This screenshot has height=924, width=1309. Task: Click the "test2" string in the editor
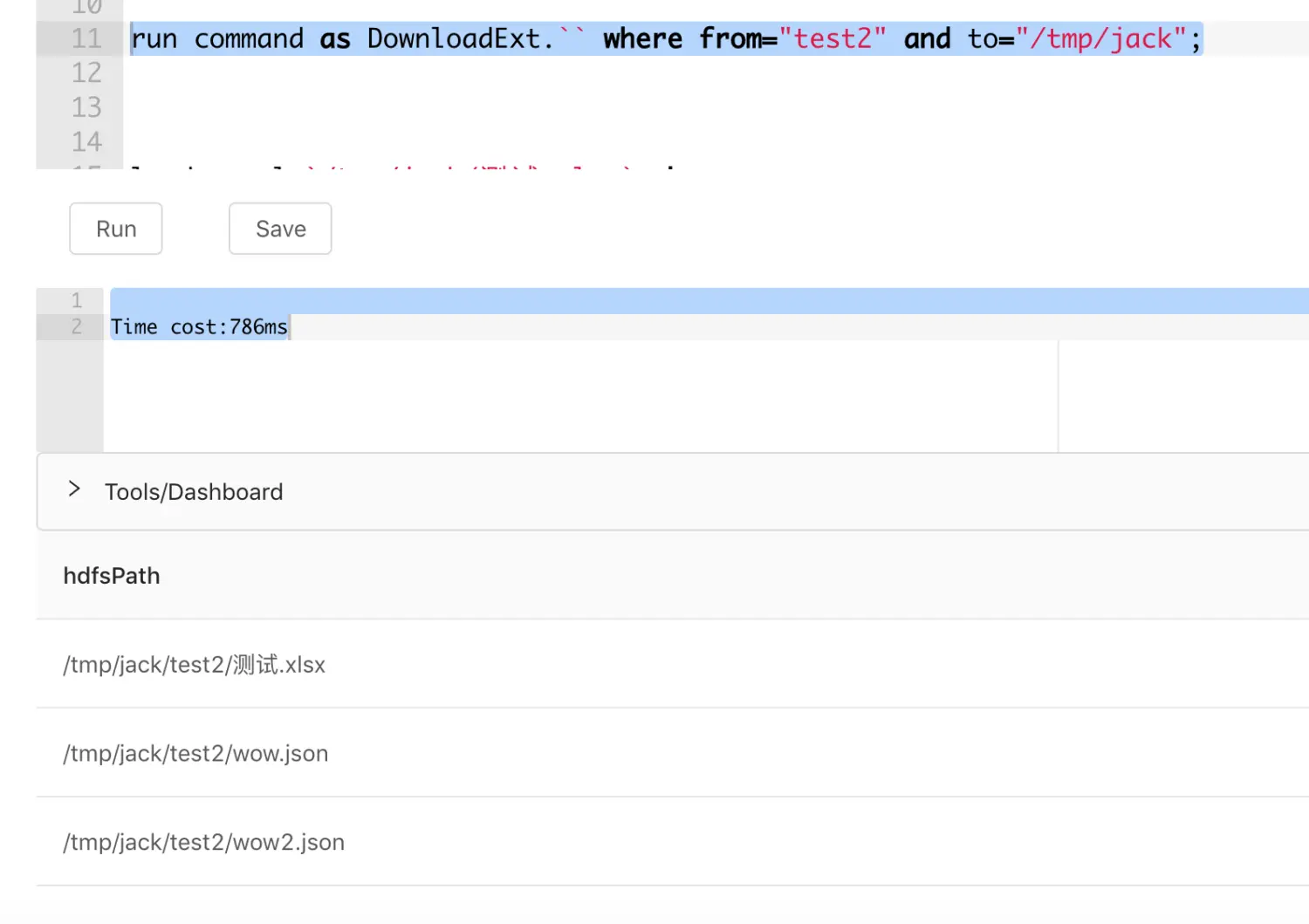pyautogui.click(x=833, y=38)
